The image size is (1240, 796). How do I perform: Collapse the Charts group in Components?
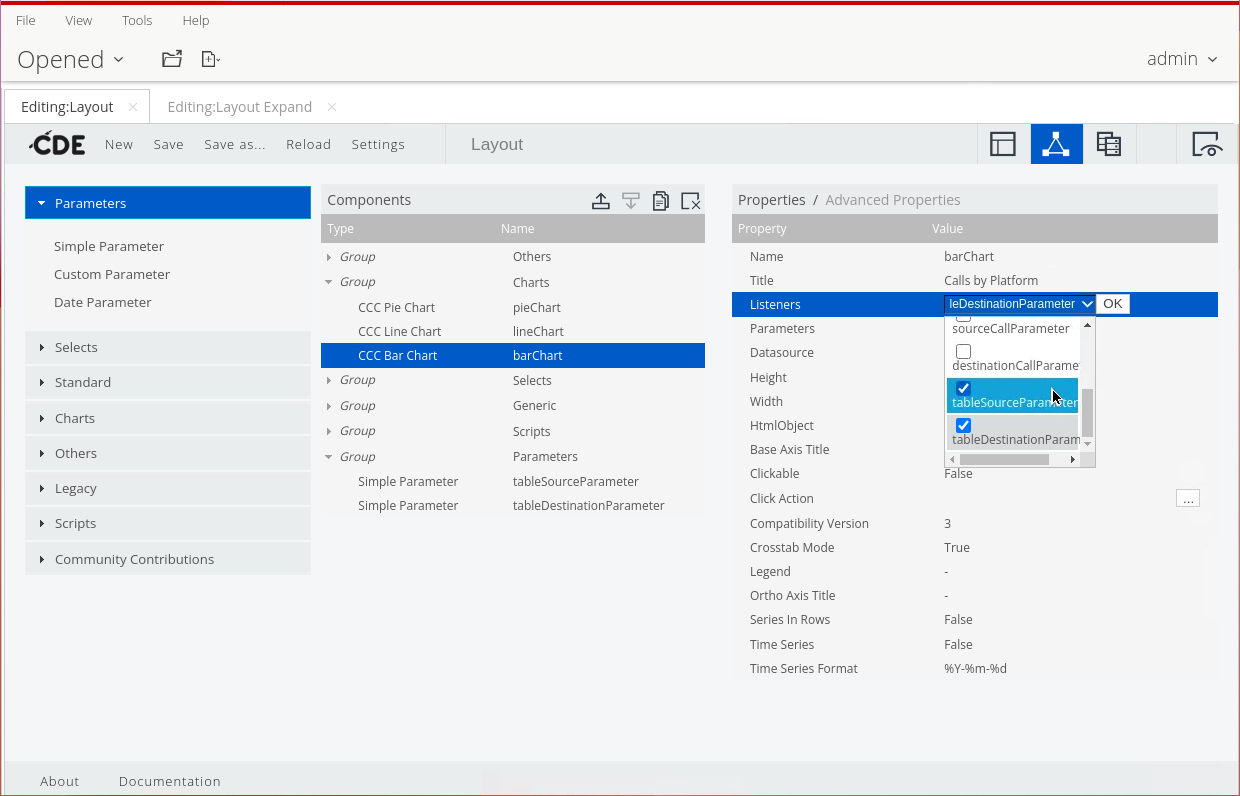pyautogui.click(x=329, y=282)
